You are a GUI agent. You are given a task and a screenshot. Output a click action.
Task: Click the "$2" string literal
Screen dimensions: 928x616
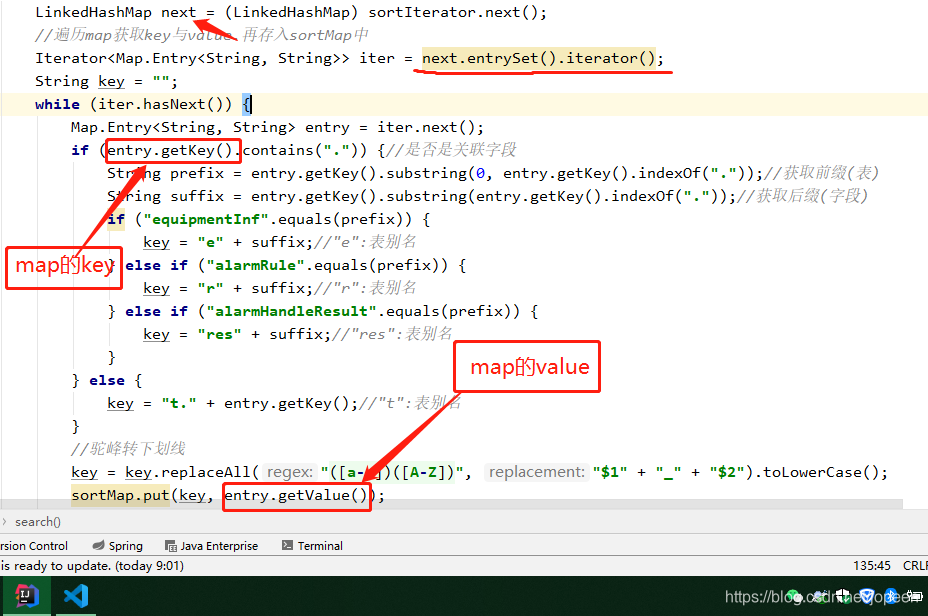click(726, 473)
